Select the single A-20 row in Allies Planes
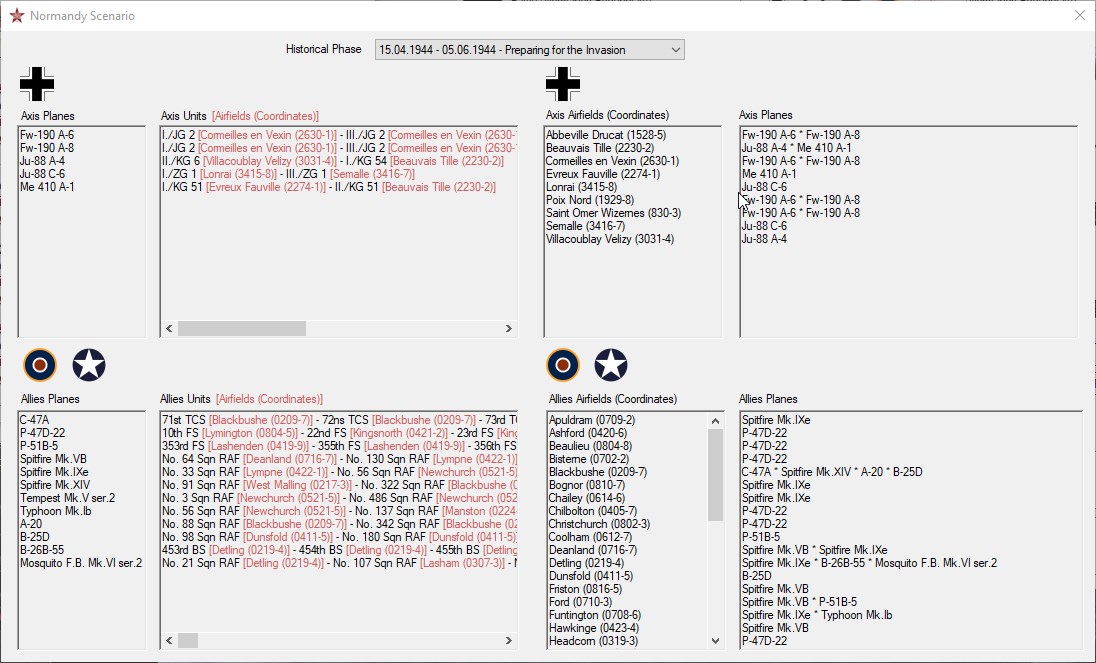Image resolution: width=1096 pixels, height=663 pixels. tap(82, 524)
